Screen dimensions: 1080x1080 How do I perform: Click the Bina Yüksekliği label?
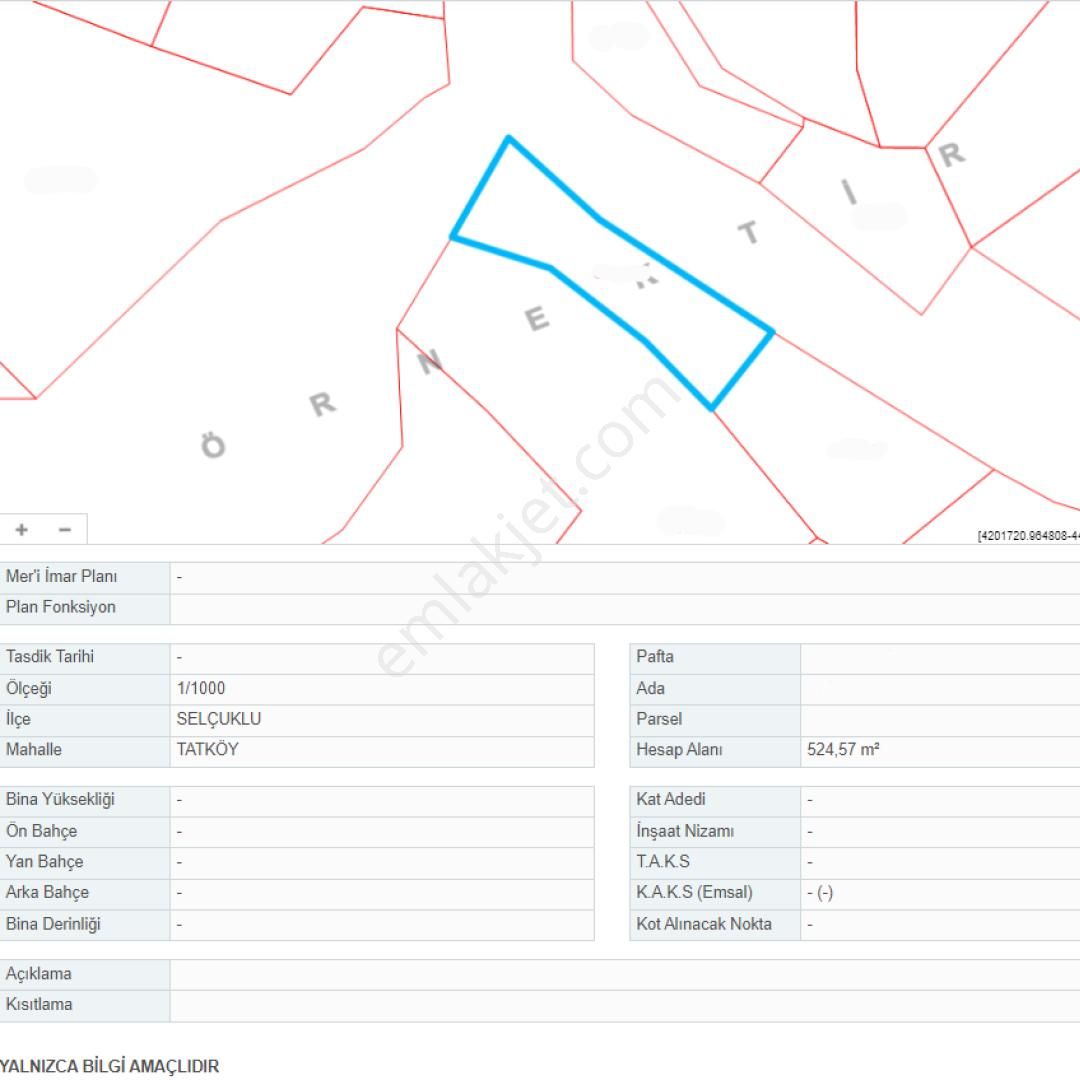point(60,800)
